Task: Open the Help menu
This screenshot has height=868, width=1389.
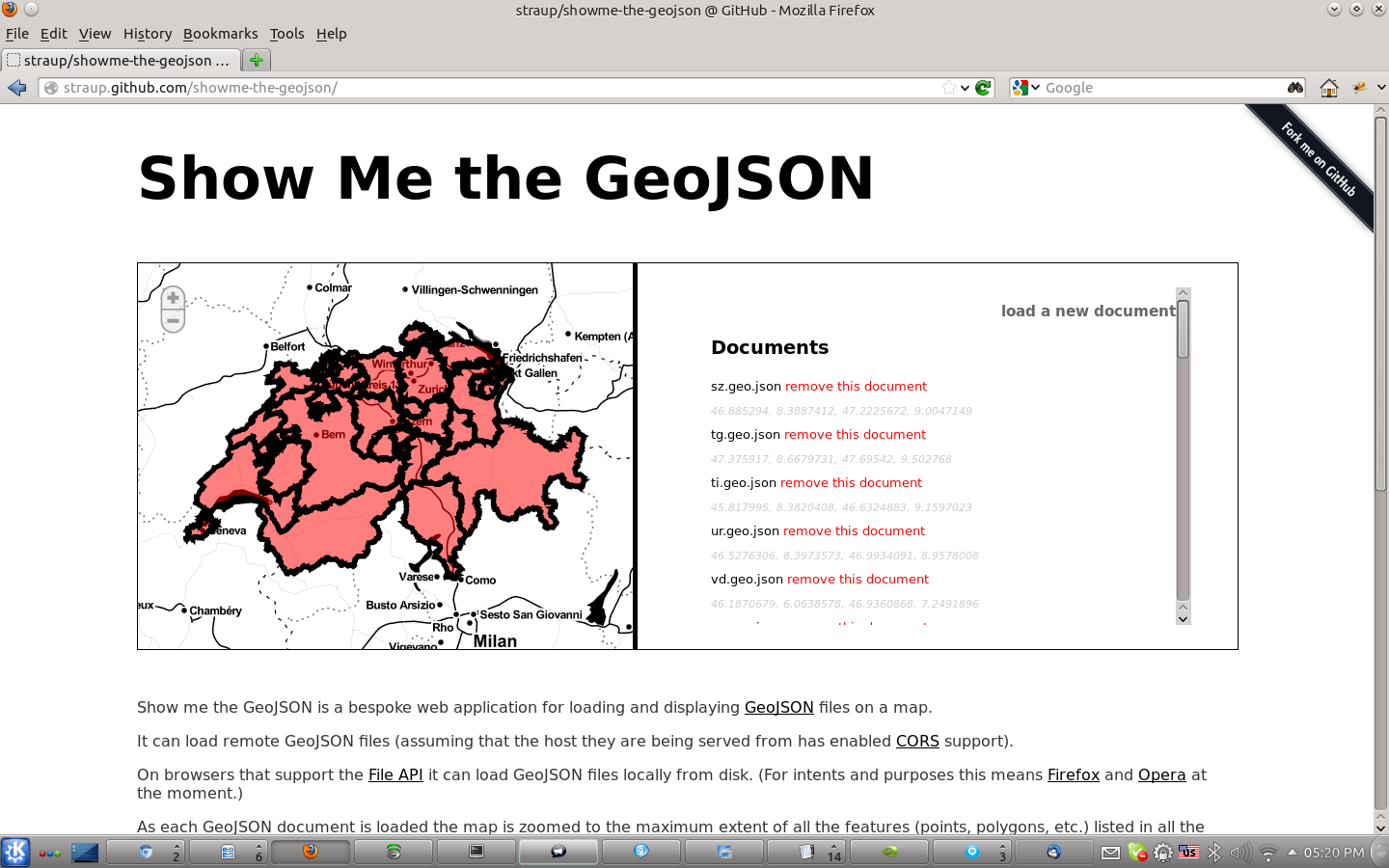Action: click(x=331, y=34)
